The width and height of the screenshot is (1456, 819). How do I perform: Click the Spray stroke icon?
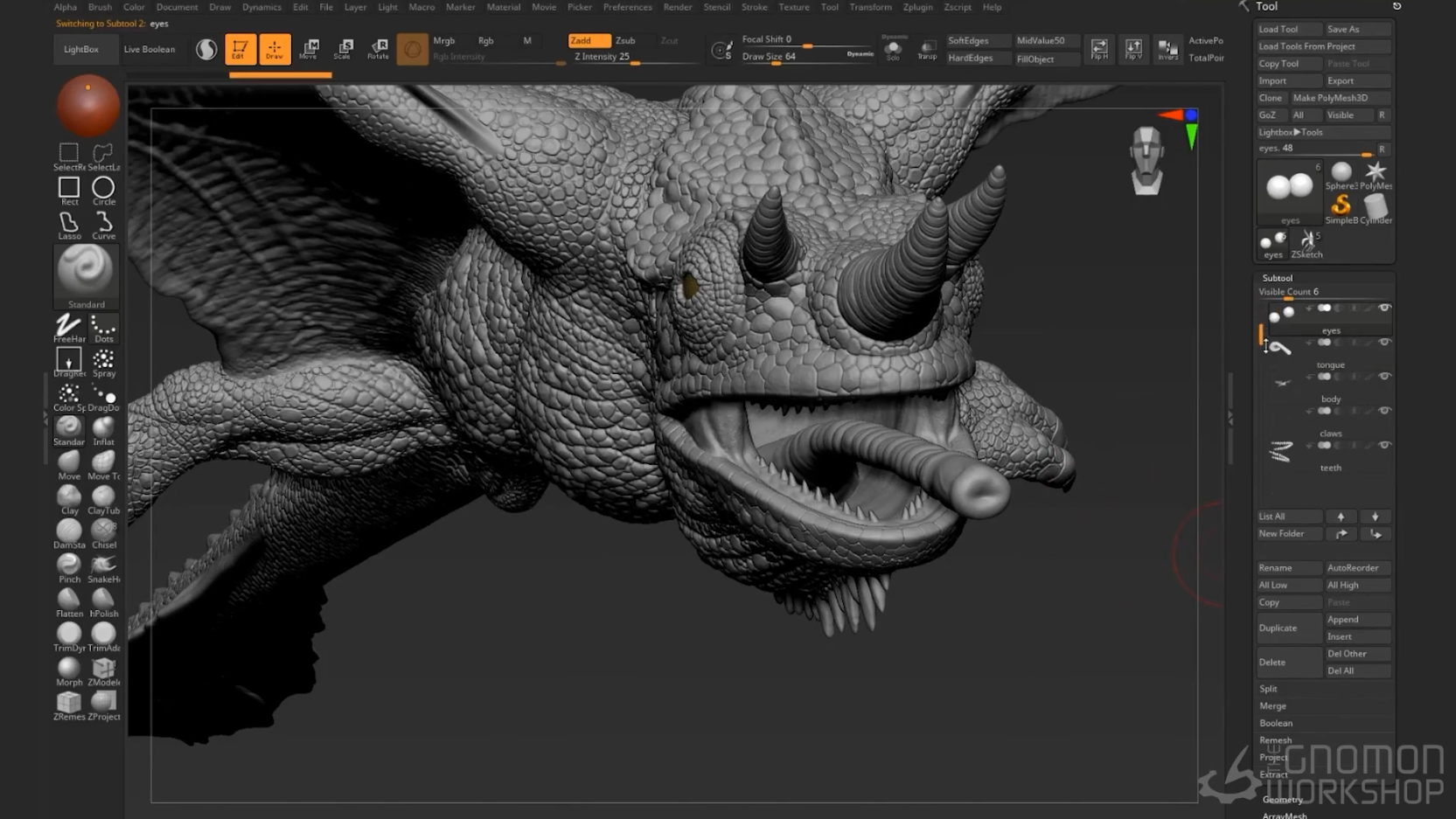(103, 361)
